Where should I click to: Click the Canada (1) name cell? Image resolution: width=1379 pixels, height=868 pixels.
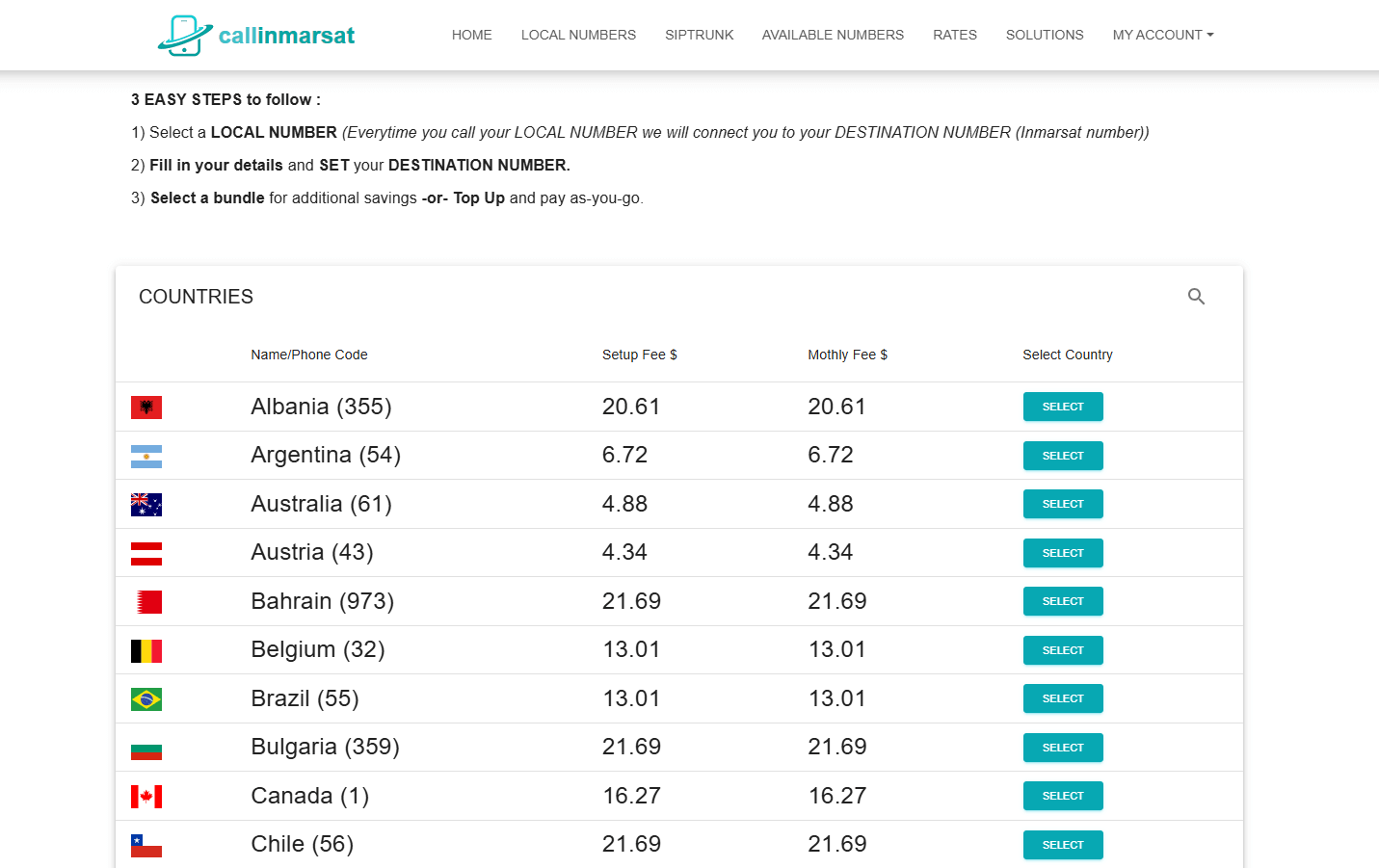pos(310,796)
